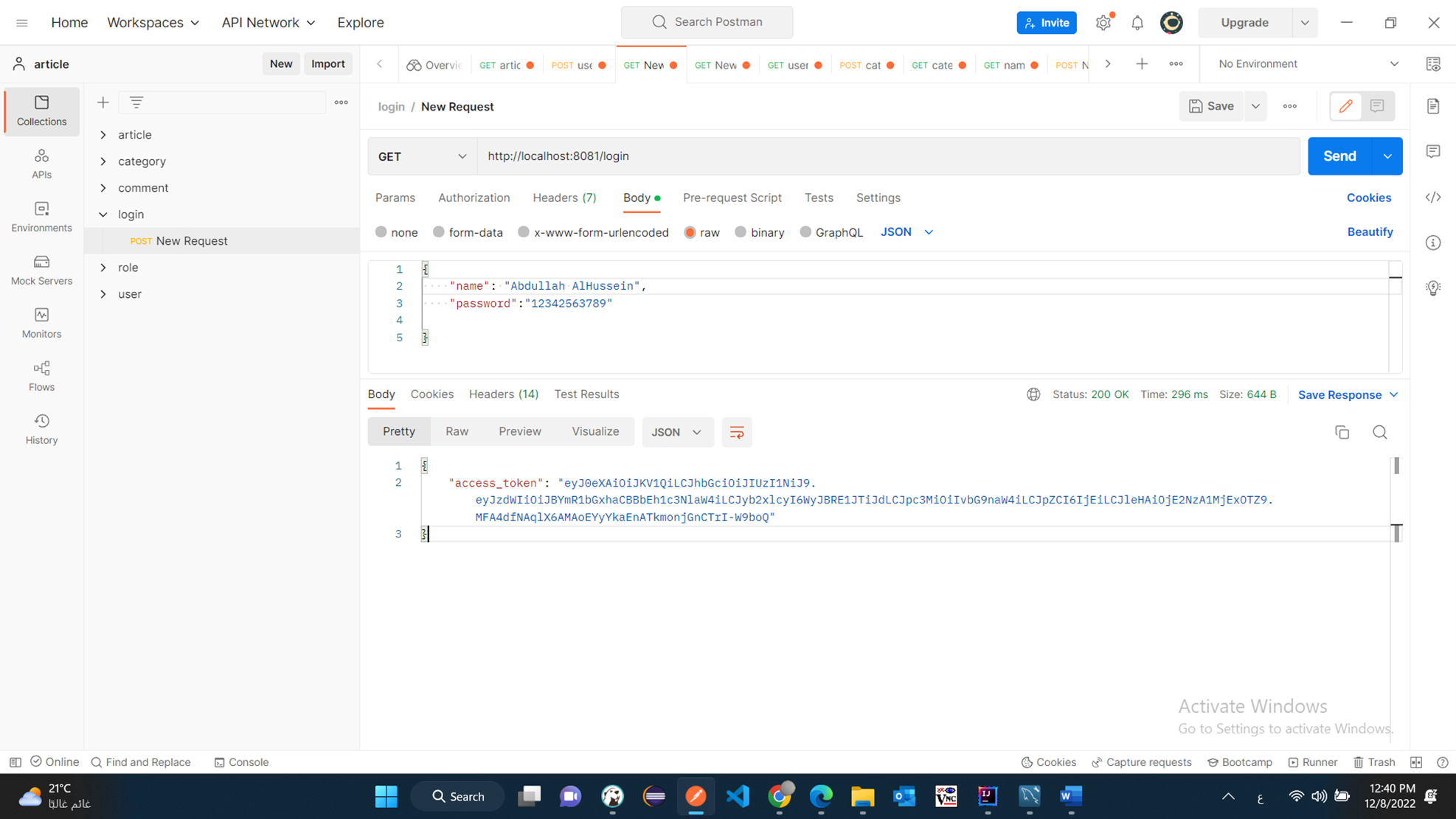The height and width of the screenshot is (819, 1456).
Task: Open the Collections sidebar panel
Action: tap(41, 111)
